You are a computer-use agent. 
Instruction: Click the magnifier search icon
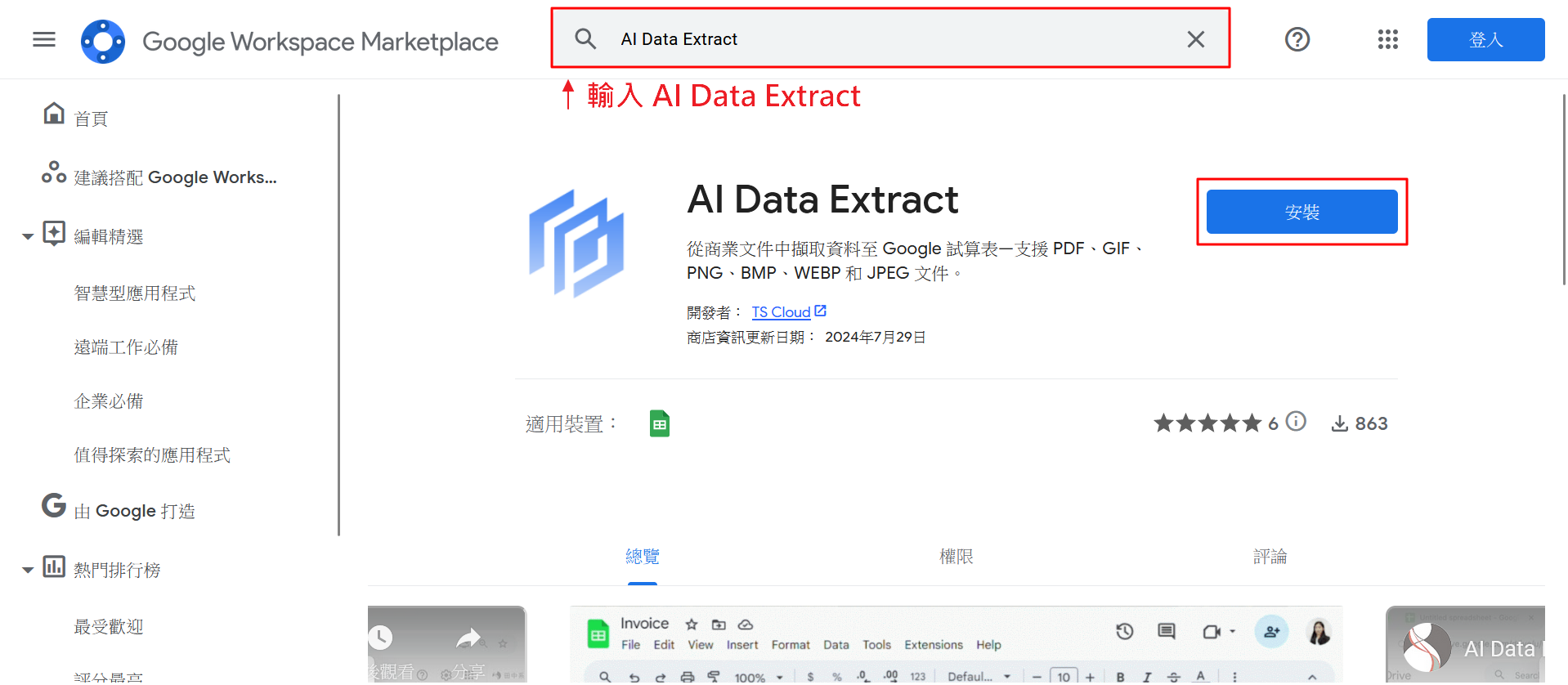click(585, 38)
